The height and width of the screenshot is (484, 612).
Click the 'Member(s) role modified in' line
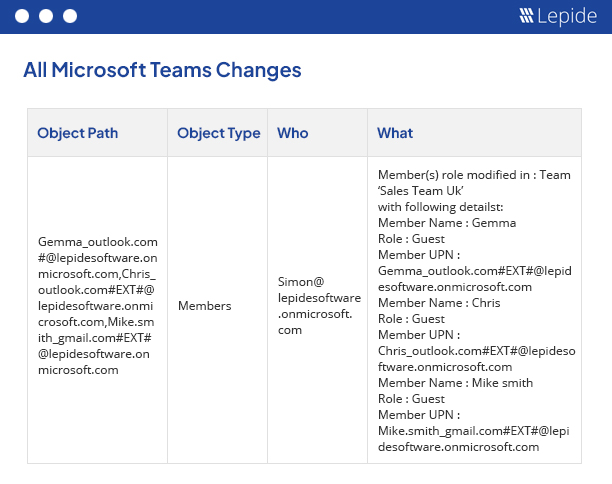474,175
